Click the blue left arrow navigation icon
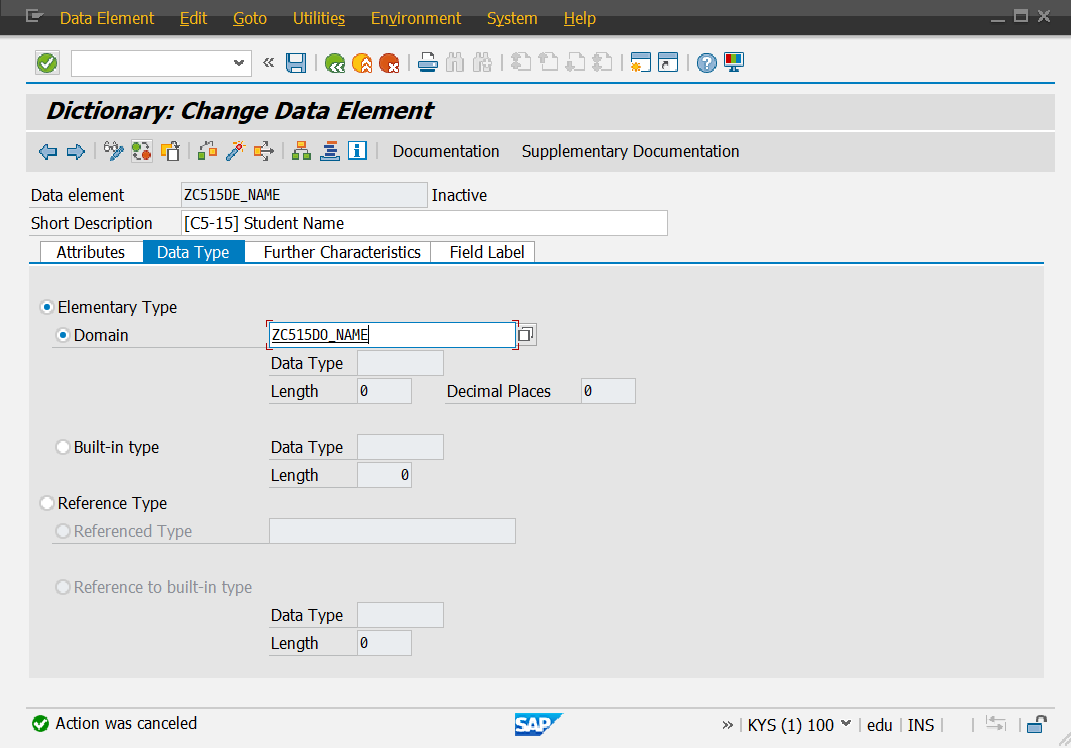The width and height of the screenshot is (1071, 748). (48, 152)
